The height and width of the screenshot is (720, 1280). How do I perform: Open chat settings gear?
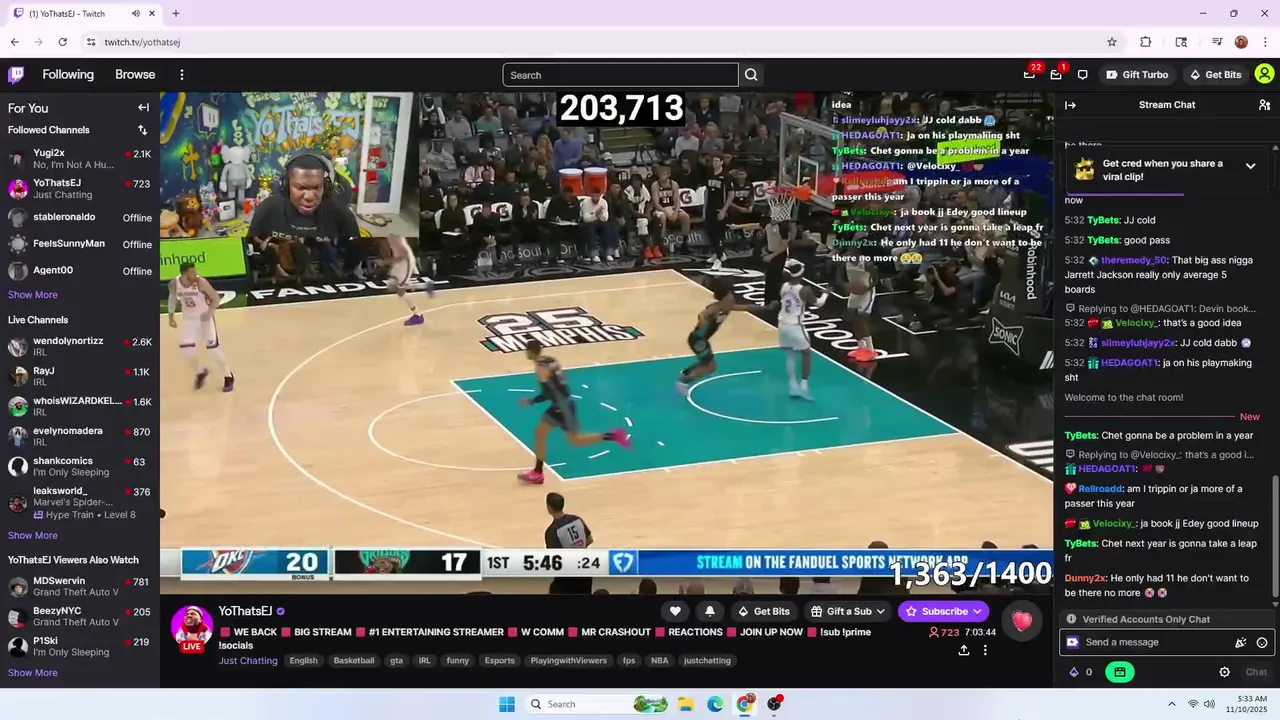point(1224,672)
